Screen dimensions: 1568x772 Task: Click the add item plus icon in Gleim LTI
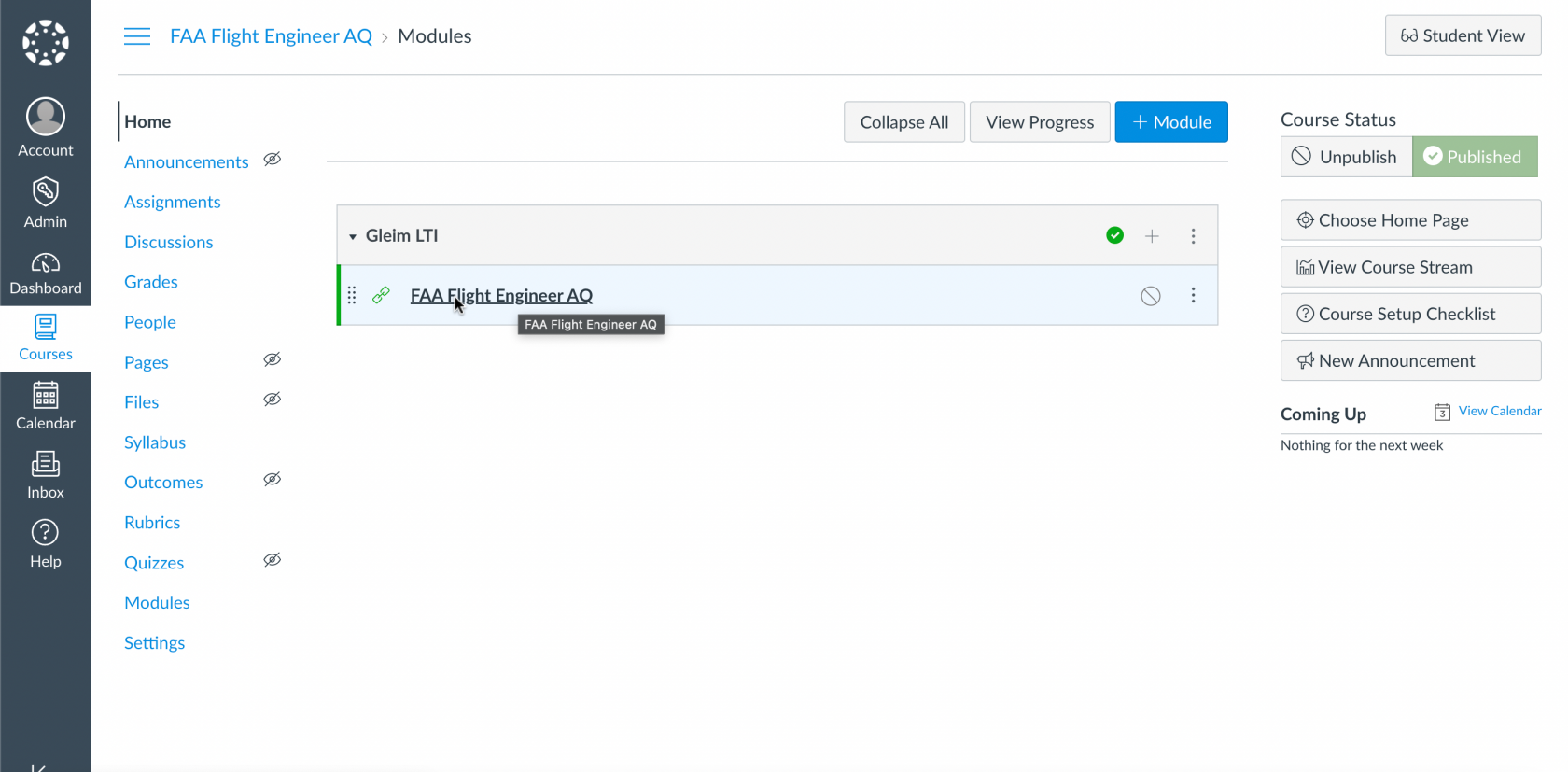[x=1152, y=236]
